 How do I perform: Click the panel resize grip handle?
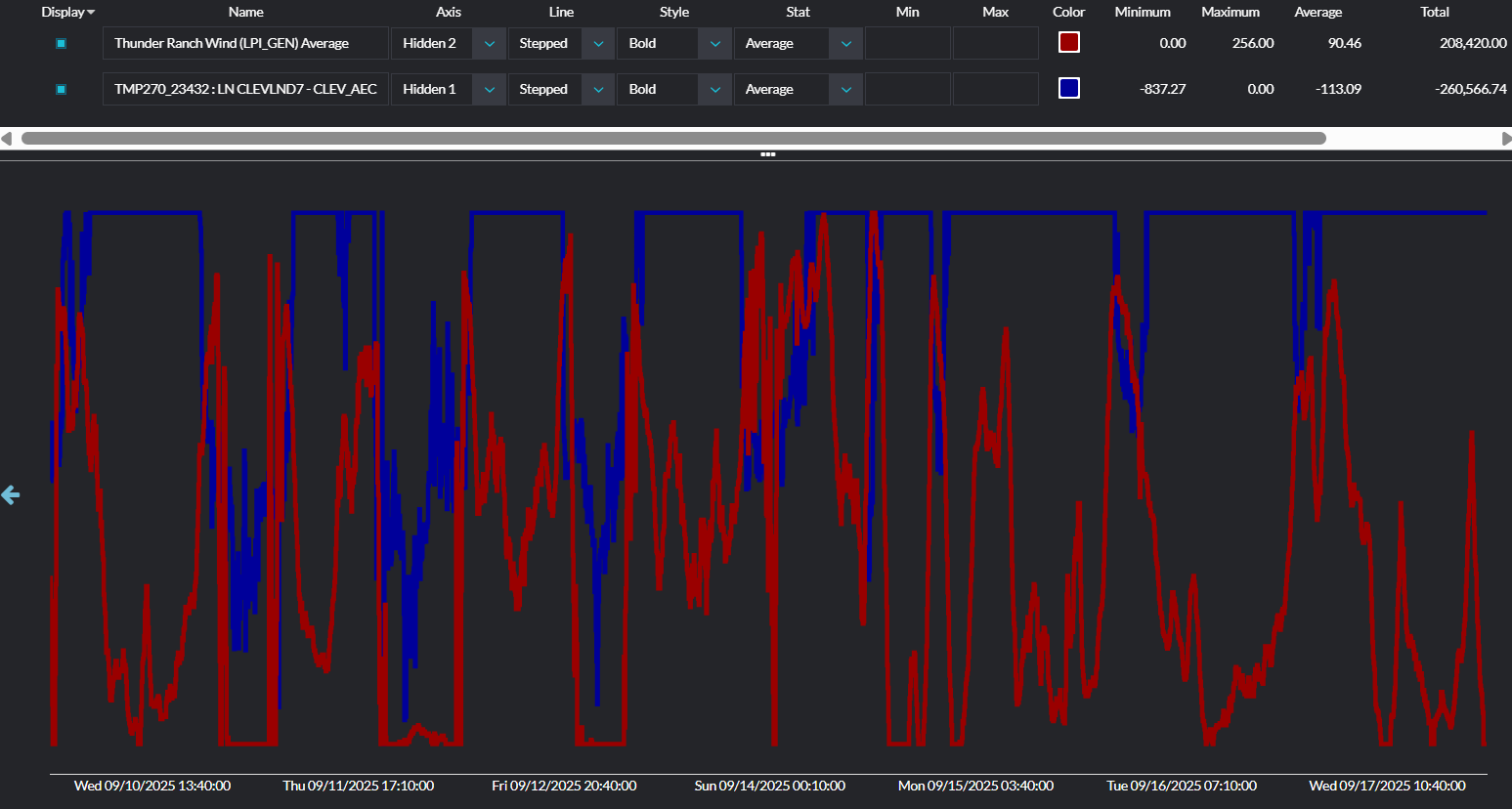767,154
